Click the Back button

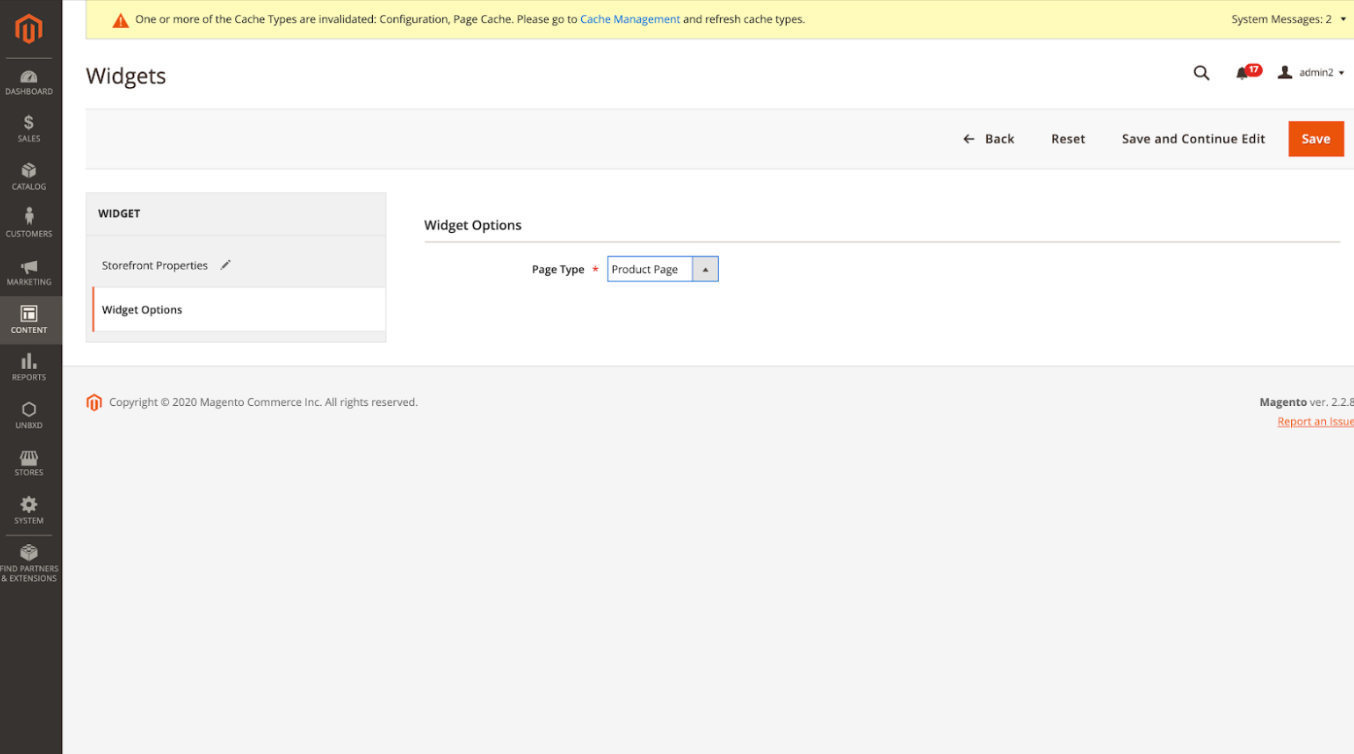(x=988, y=139)
